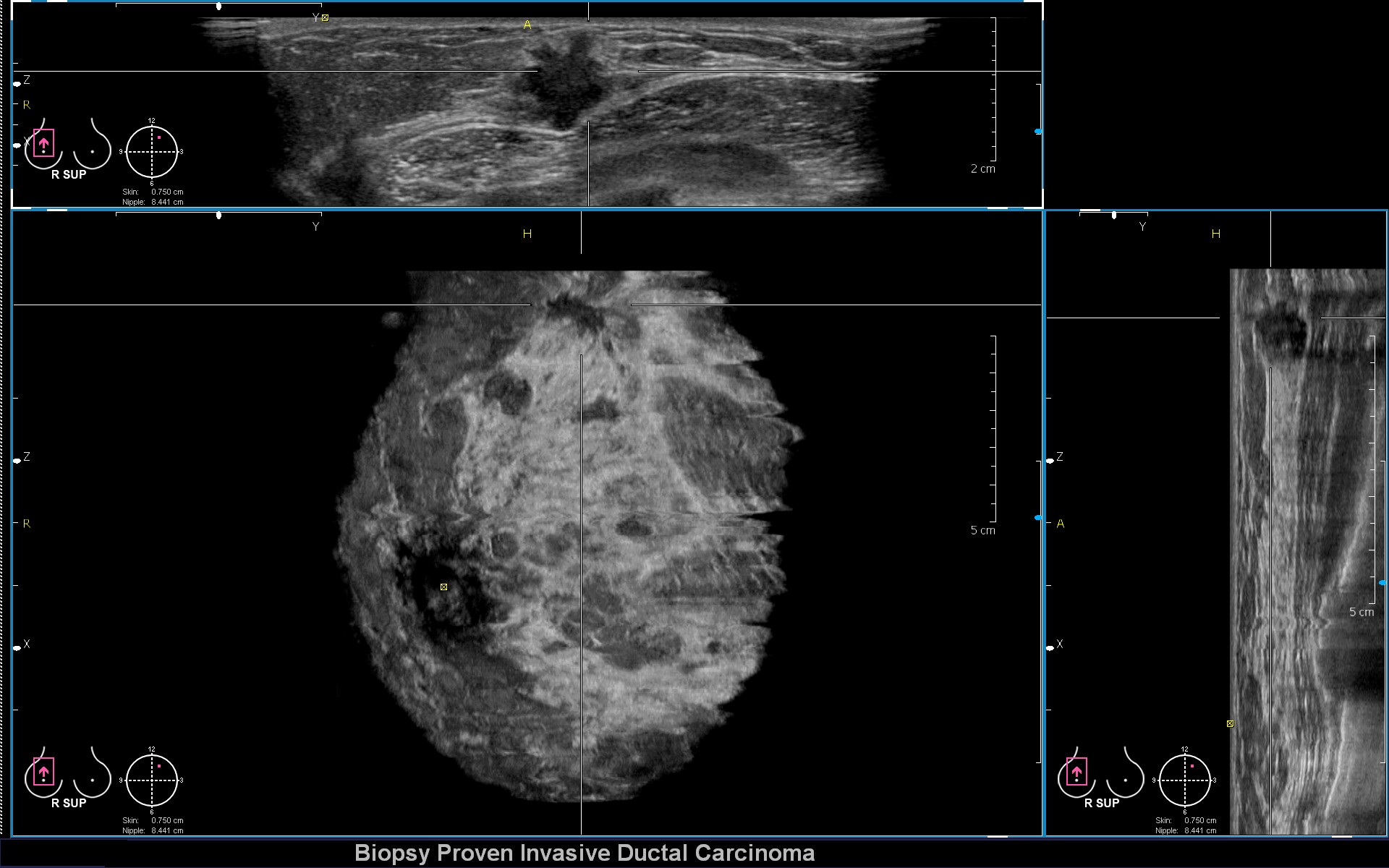
Task: Click the pink right breast scan icon in top pane
Action: coord(43,143)
